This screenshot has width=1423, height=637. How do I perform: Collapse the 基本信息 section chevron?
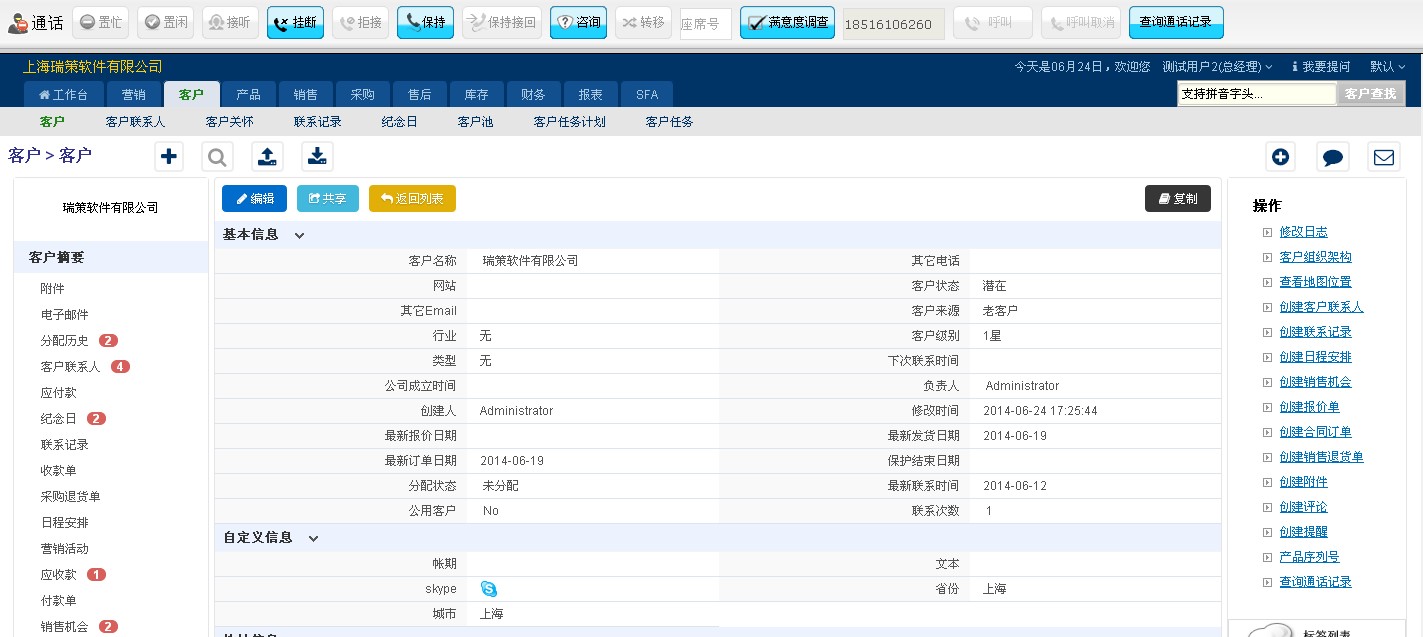point(299,236)
